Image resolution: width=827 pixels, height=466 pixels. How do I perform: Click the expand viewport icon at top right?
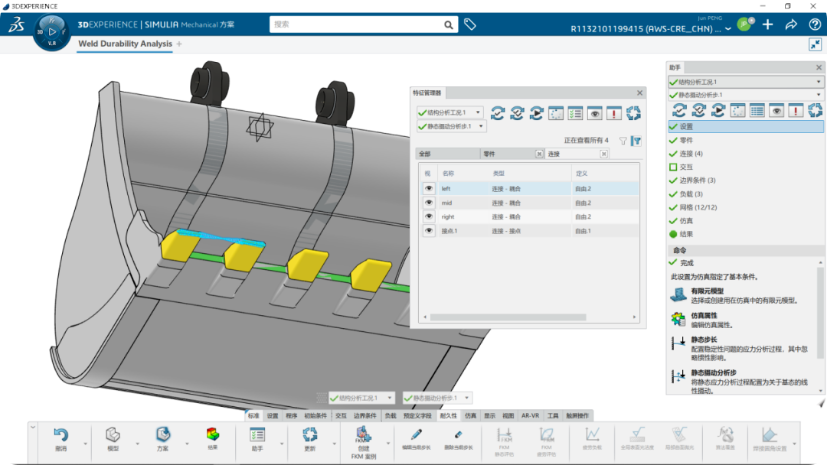[x=815, y=45]
